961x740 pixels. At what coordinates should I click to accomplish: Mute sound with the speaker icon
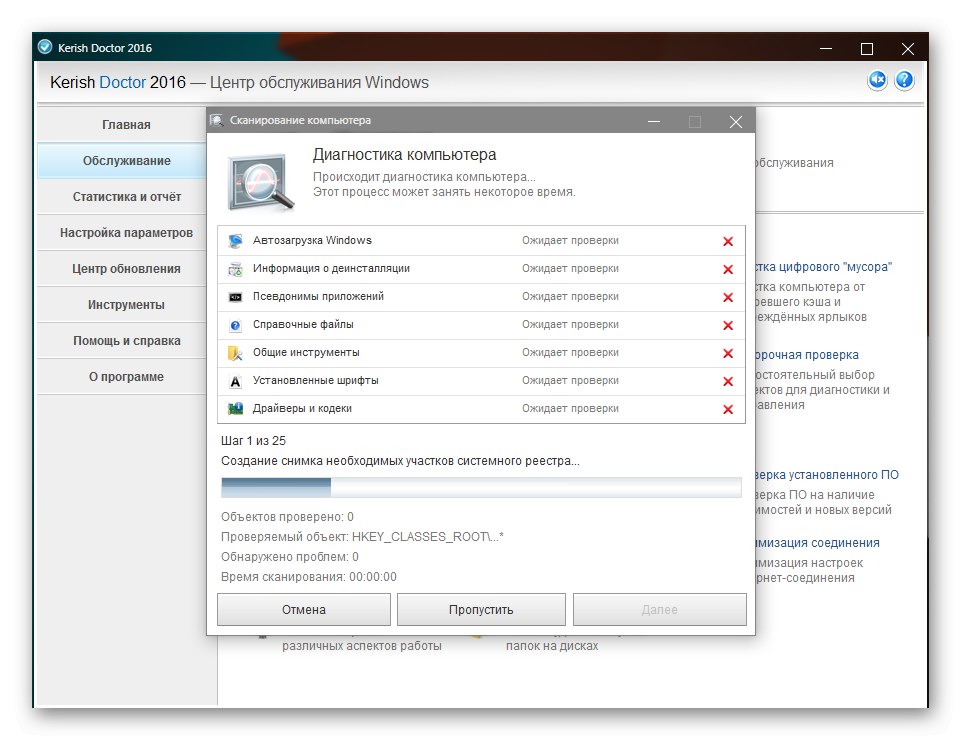point(877,80)
